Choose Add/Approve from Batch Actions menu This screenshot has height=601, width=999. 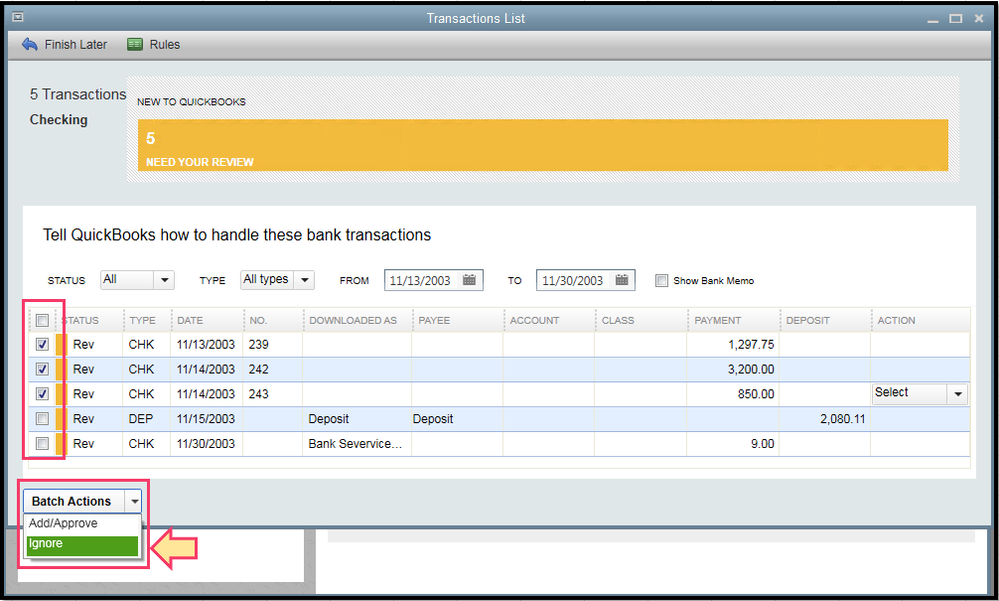82,523
